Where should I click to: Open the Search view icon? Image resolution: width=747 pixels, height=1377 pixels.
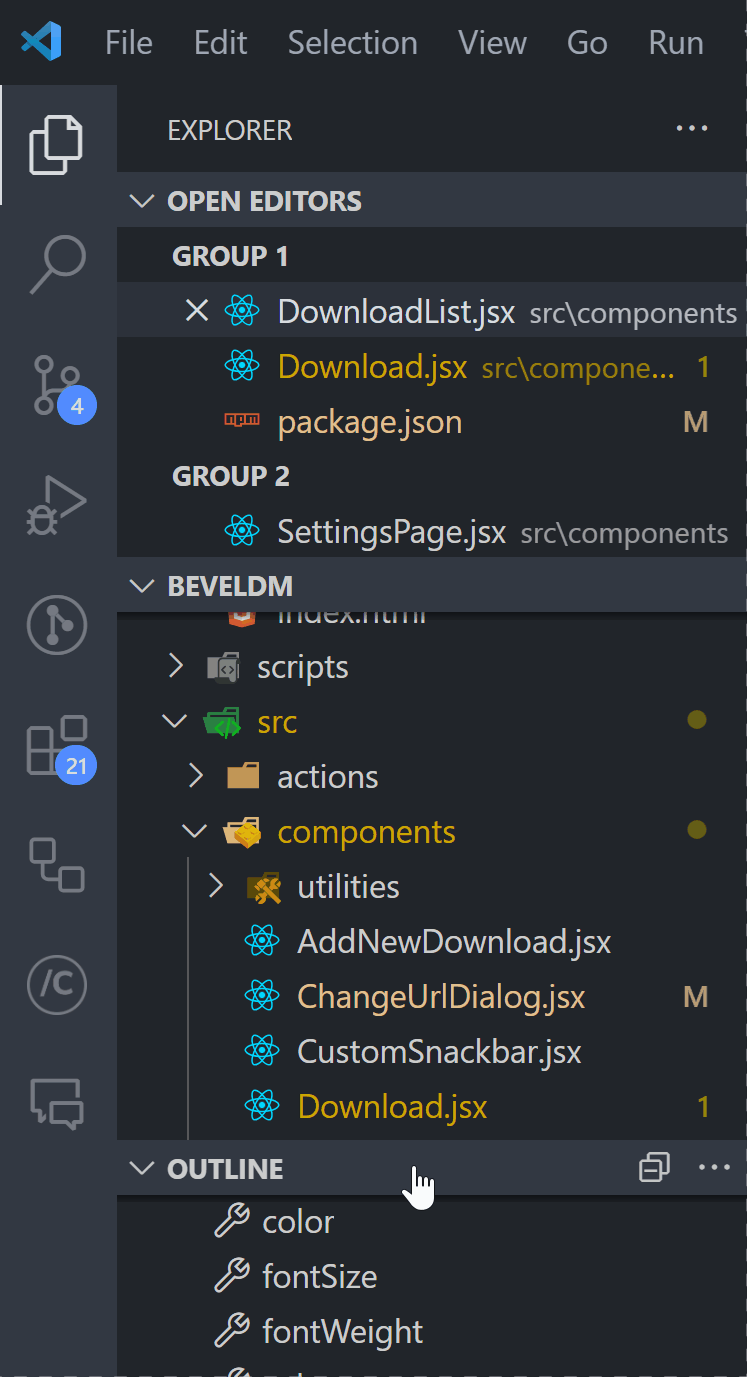[57, 264]
